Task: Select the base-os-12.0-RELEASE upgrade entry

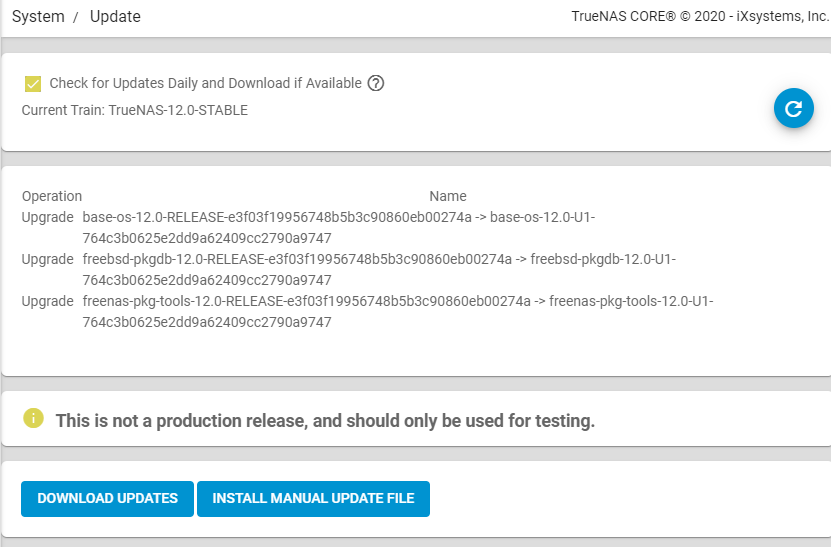Action: pyautogui.click(x=339, y=227)
